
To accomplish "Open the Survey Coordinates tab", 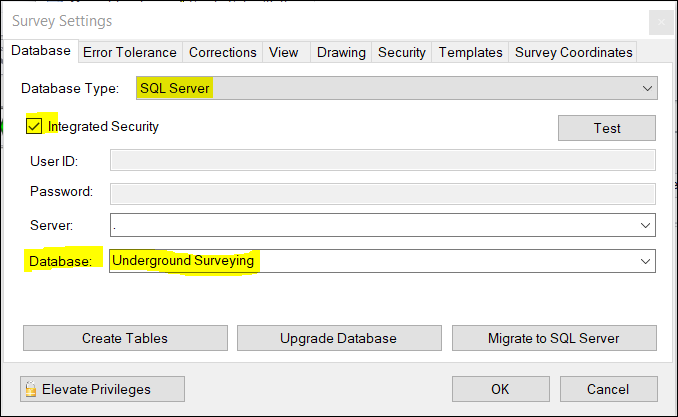I will [573, 52].
